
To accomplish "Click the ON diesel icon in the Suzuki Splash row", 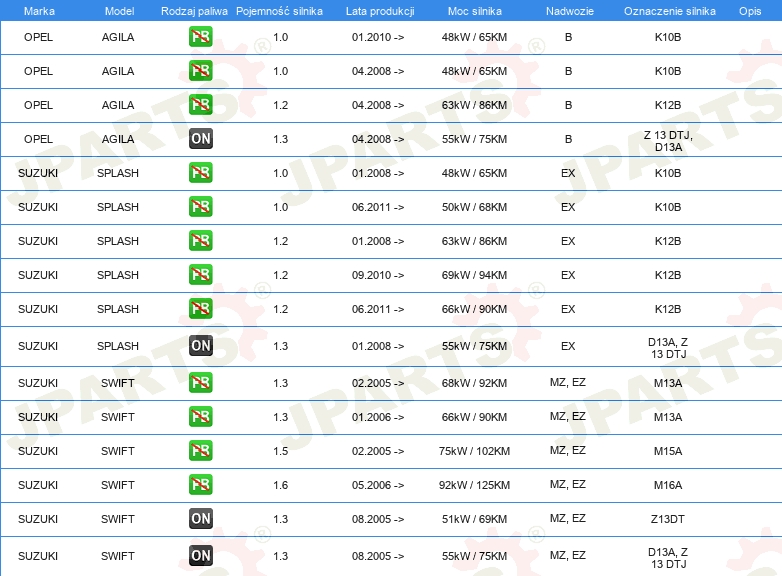I will [x=200, y=346].
